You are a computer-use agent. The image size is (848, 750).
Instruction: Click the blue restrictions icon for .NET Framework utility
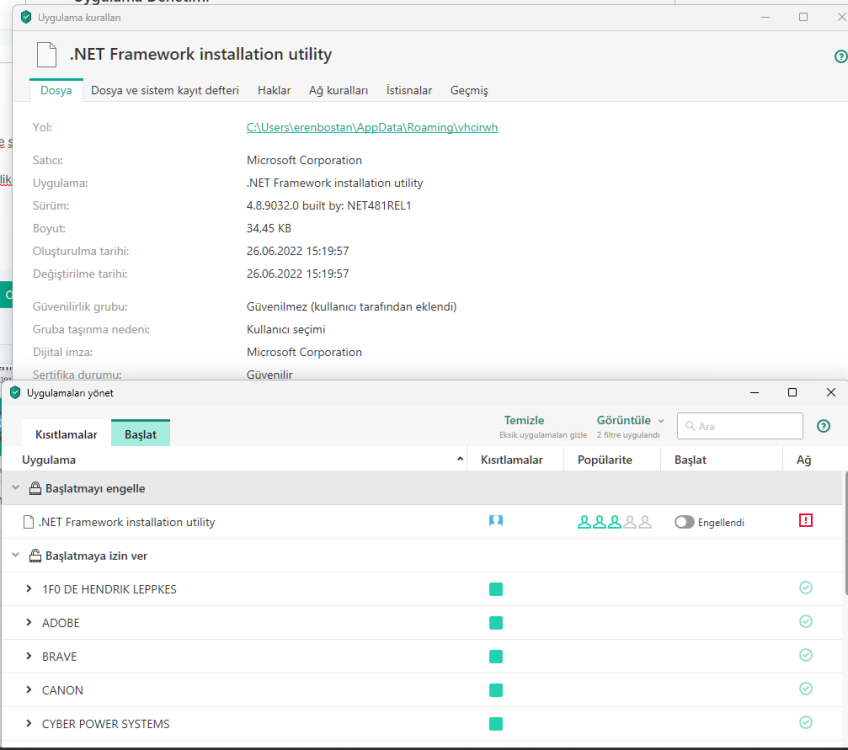(x=496, y=522)
